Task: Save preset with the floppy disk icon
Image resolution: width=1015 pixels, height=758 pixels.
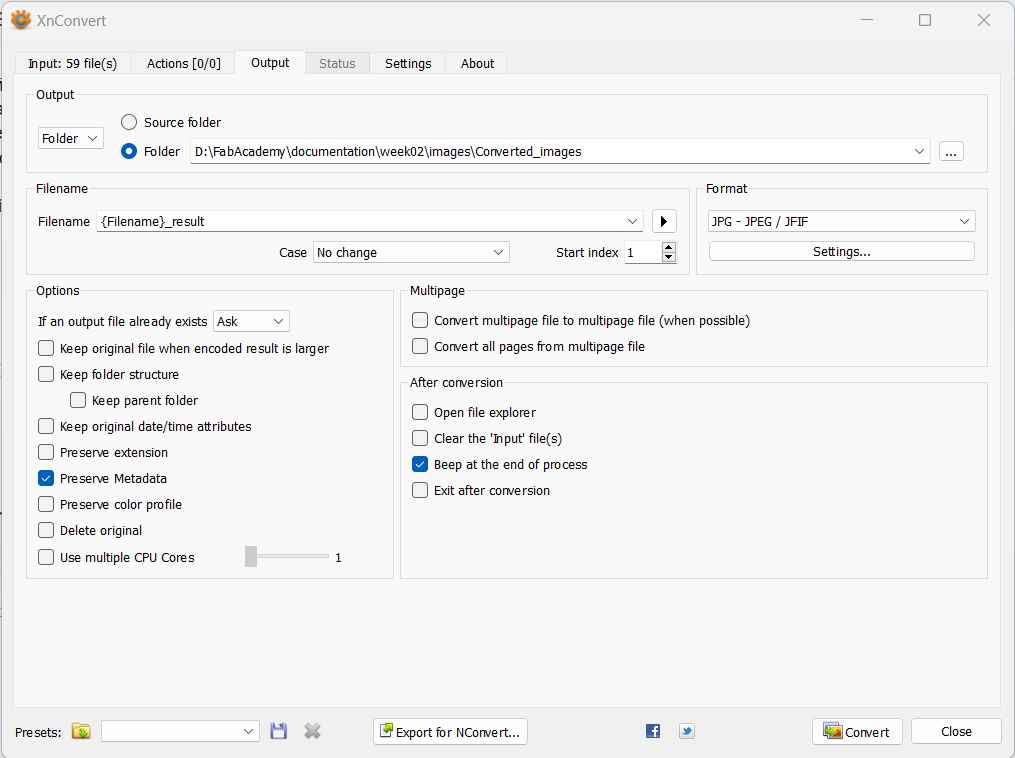Action: [x=278, y=731]
